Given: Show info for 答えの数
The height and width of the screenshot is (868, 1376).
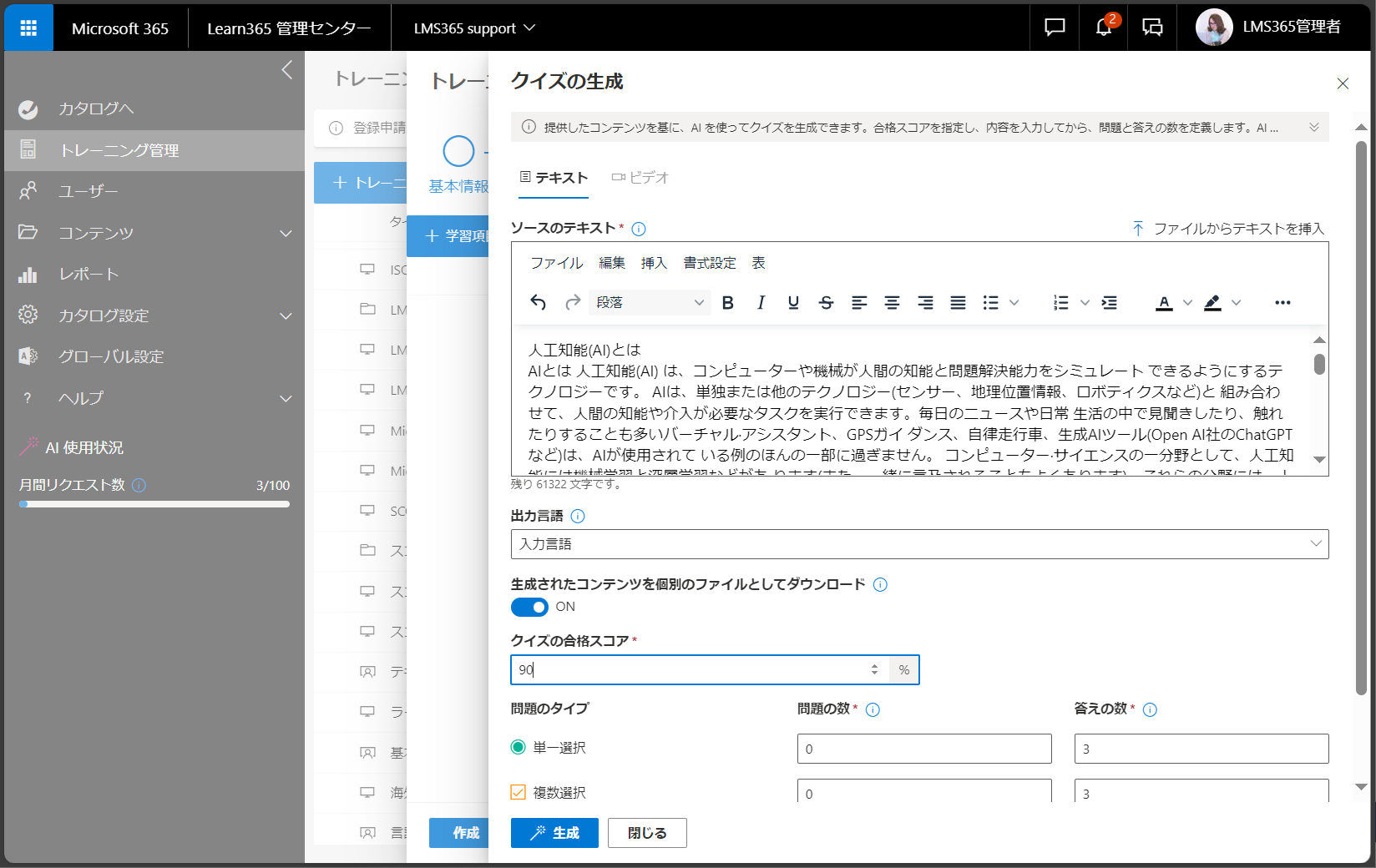Looking at the screenshot, I should [1150, 709].
